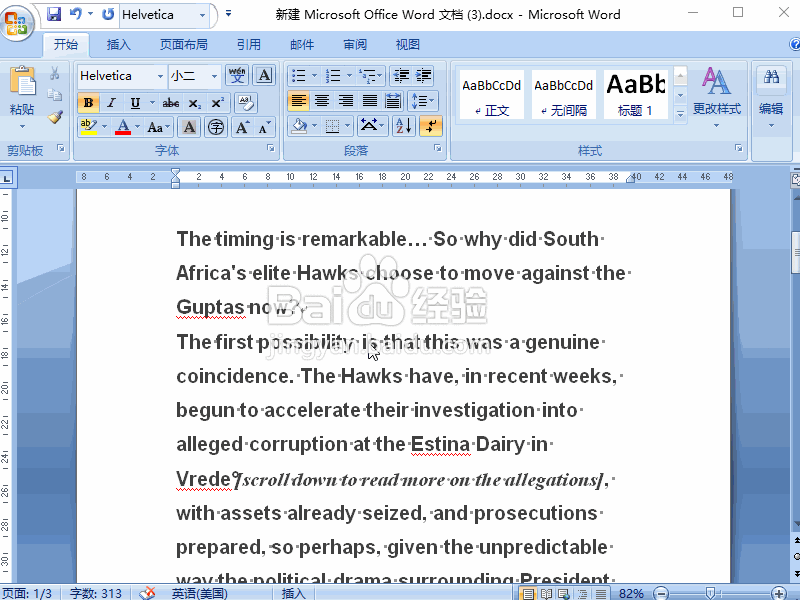
Task: Sort text with A-Z icon
Action: tap(404, 126)
